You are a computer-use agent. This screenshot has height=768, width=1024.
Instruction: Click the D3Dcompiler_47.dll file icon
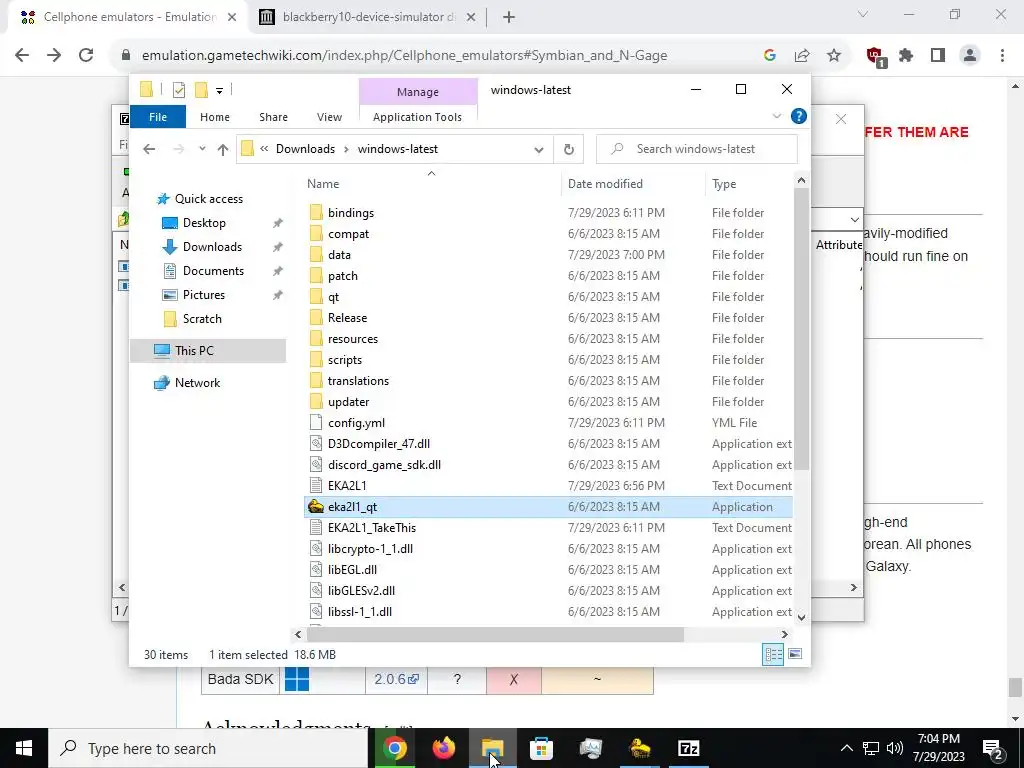coord(316,443)
